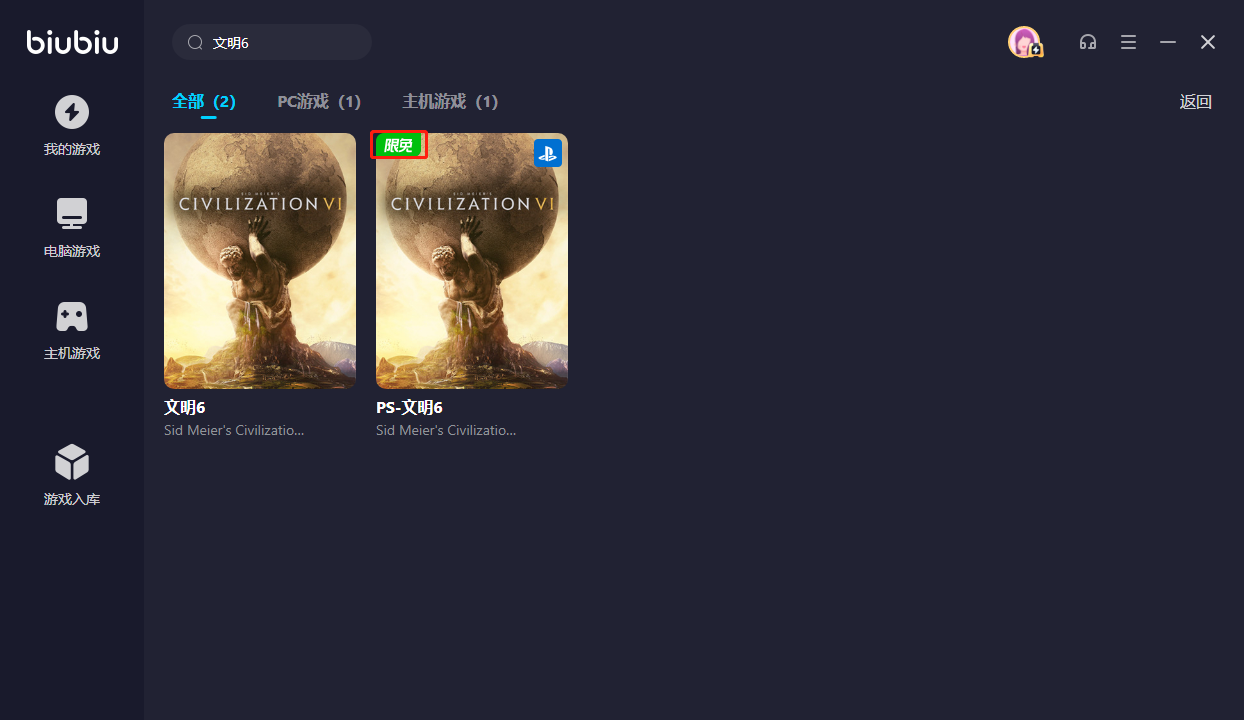
Task: Open customer support headset icon
Action: pyautogui.click(x=1088, y=42)
